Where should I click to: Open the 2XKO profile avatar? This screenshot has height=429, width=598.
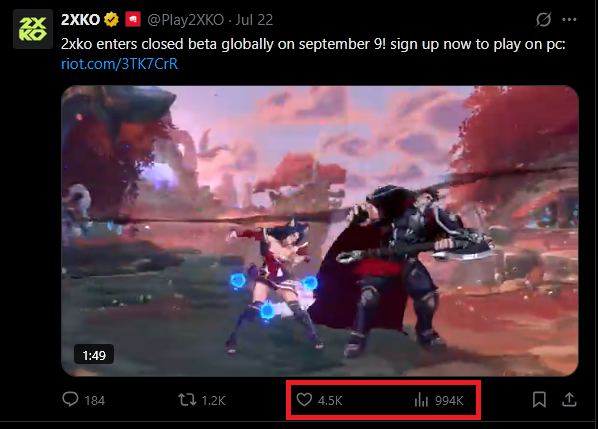[33, 29]
